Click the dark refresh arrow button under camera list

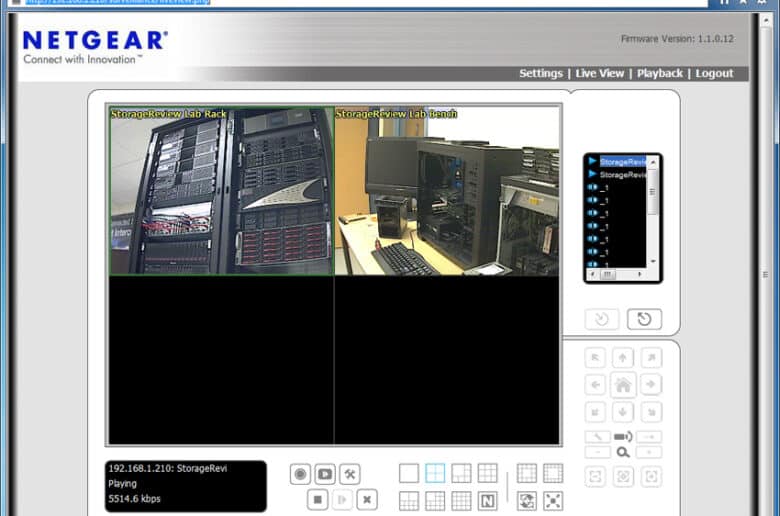coord(644,319)
